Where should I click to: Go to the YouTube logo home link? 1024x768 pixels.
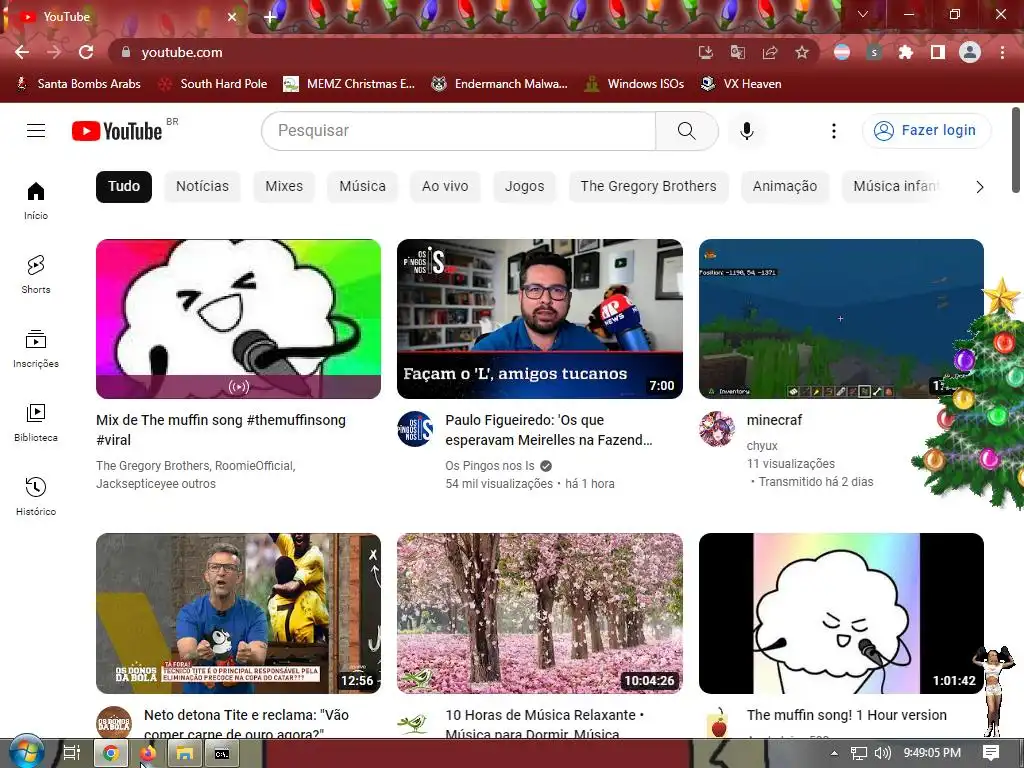(x=117, y=131)
